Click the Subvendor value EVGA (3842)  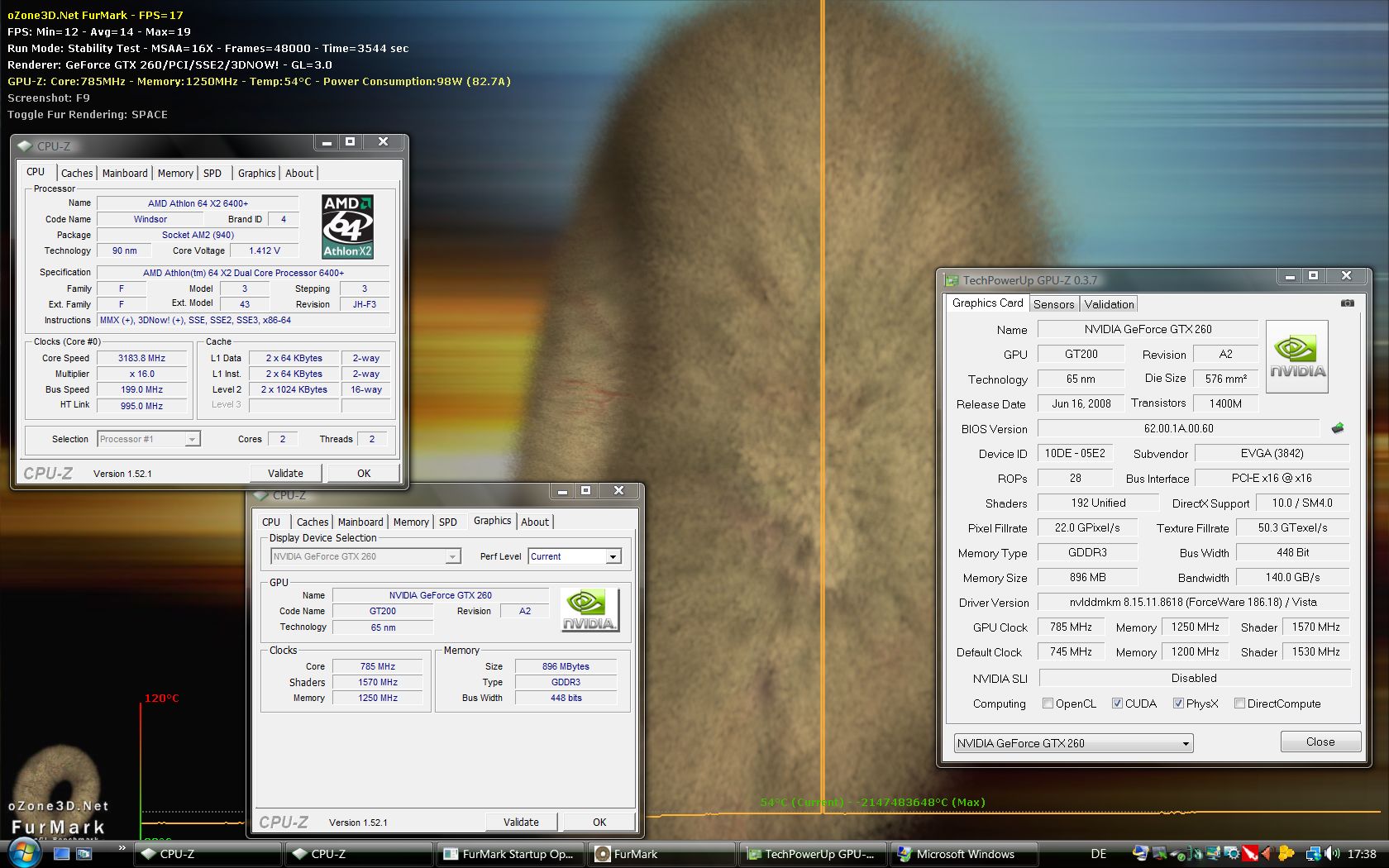pos(1272,453)
